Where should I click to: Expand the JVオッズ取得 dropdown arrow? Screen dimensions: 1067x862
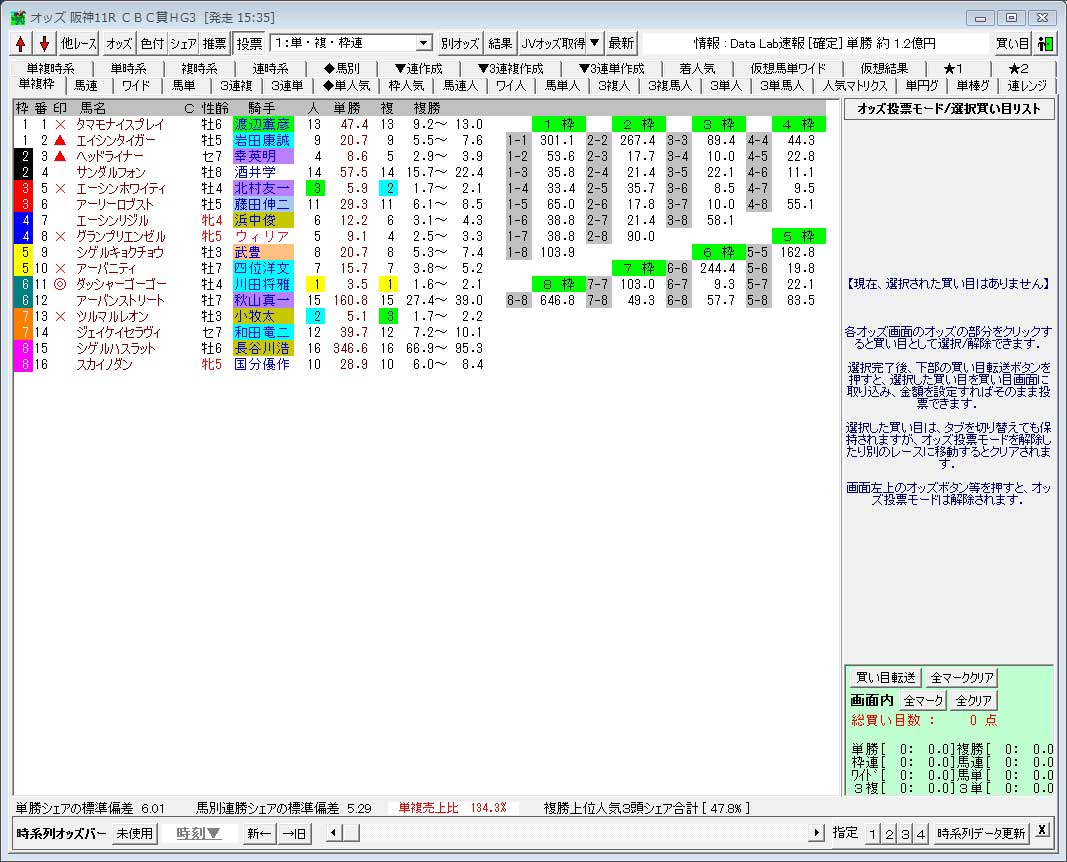click(x=594, y=43)
